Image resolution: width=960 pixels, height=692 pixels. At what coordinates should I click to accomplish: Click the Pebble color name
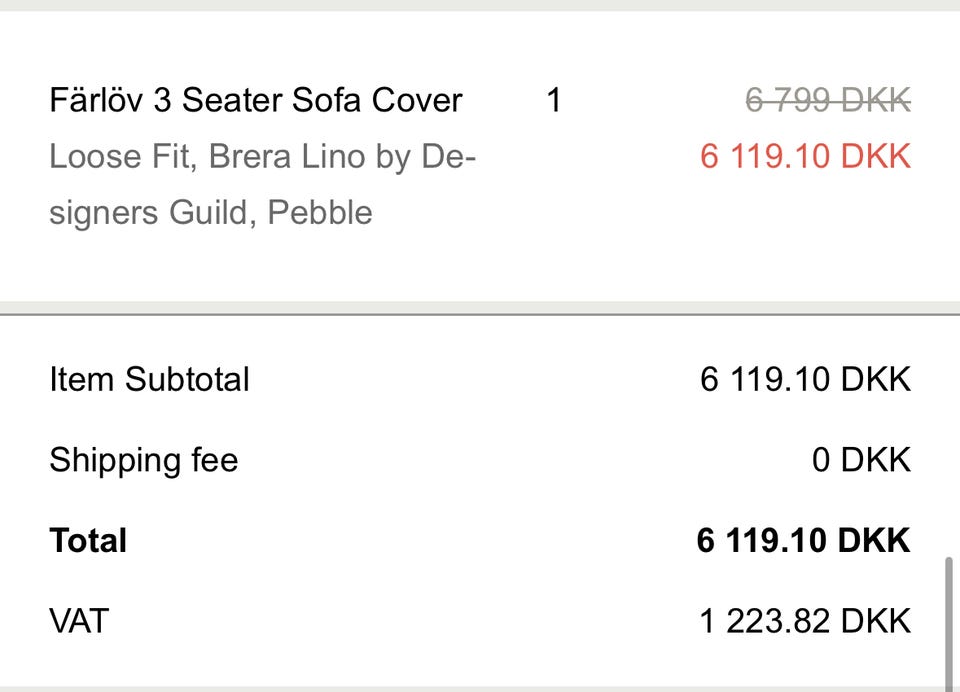point(320,213)
